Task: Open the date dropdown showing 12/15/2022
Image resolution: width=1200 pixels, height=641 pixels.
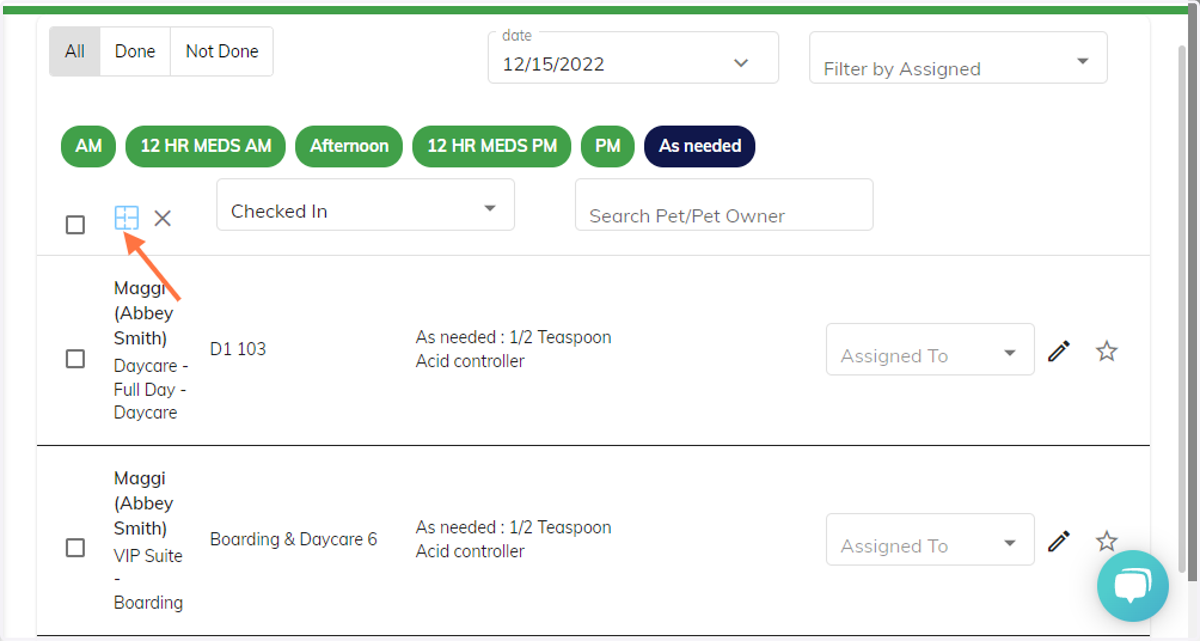Action: [x=633, y=57]
